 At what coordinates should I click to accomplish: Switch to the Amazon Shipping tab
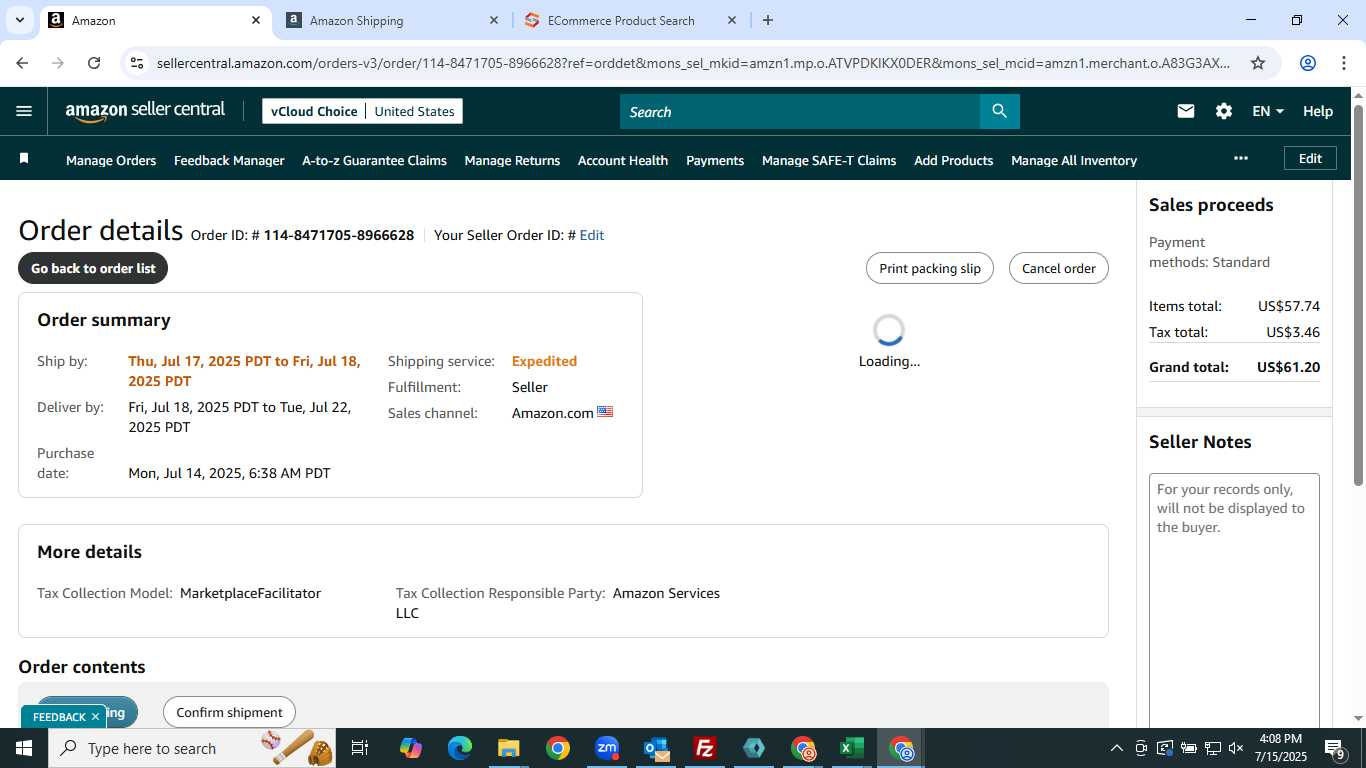point(393,20)
